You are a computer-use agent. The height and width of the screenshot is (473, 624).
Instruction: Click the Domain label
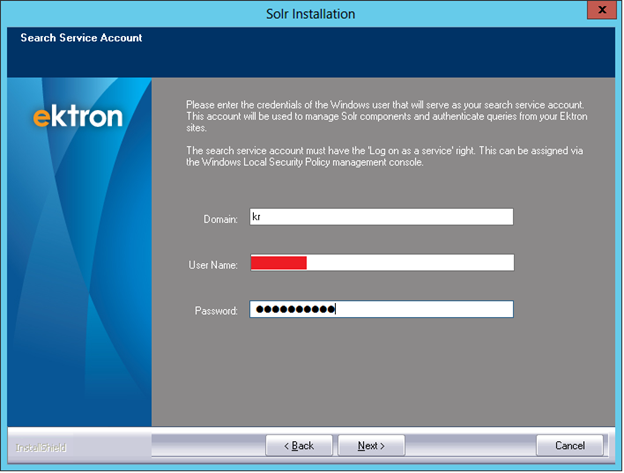click(x=222, y=219)
